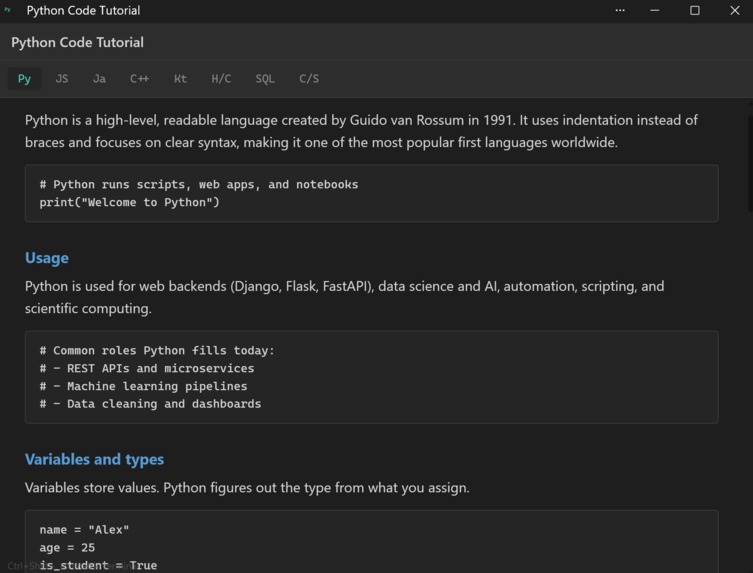Open the Ja language tab
This screenshot has height=573, width=753.
click(x=99, y=79)
